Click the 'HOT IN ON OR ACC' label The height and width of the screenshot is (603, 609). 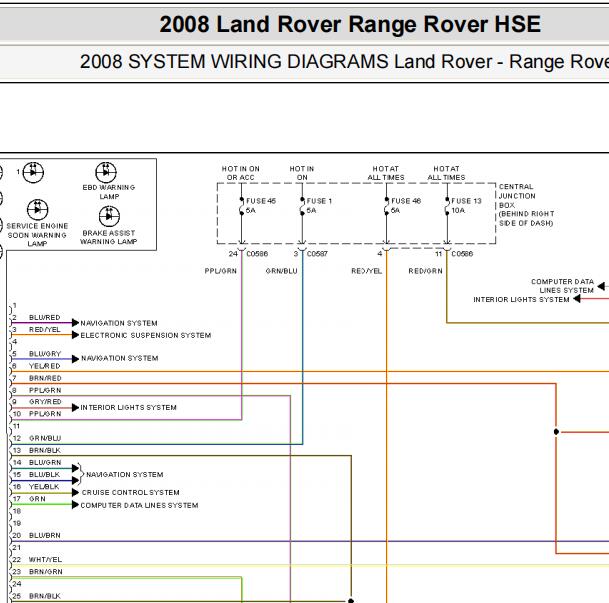240,173
